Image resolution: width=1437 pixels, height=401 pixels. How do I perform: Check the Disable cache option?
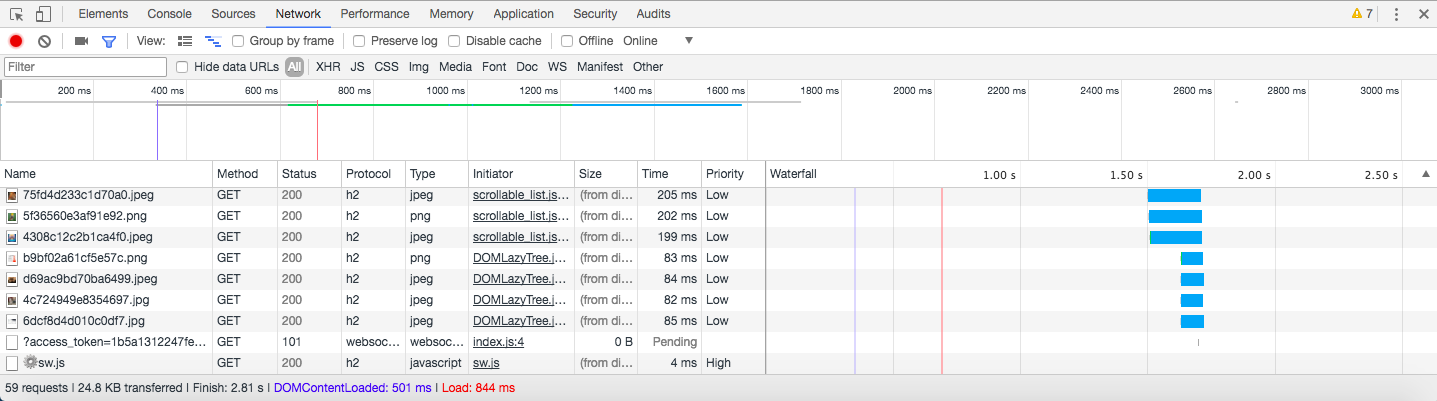454,41
